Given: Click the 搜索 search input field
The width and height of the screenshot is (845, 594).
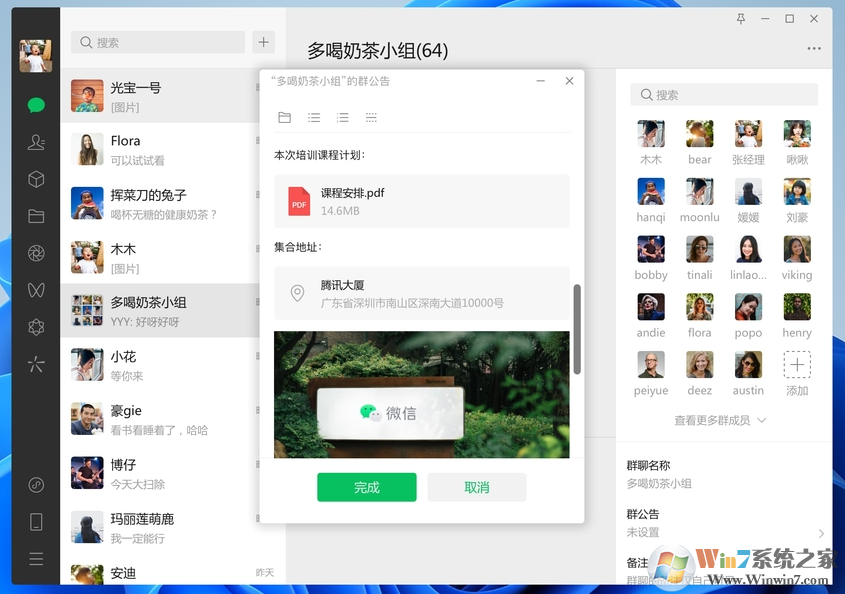Looking at the screenshot, I should click(x=160, y=42).
